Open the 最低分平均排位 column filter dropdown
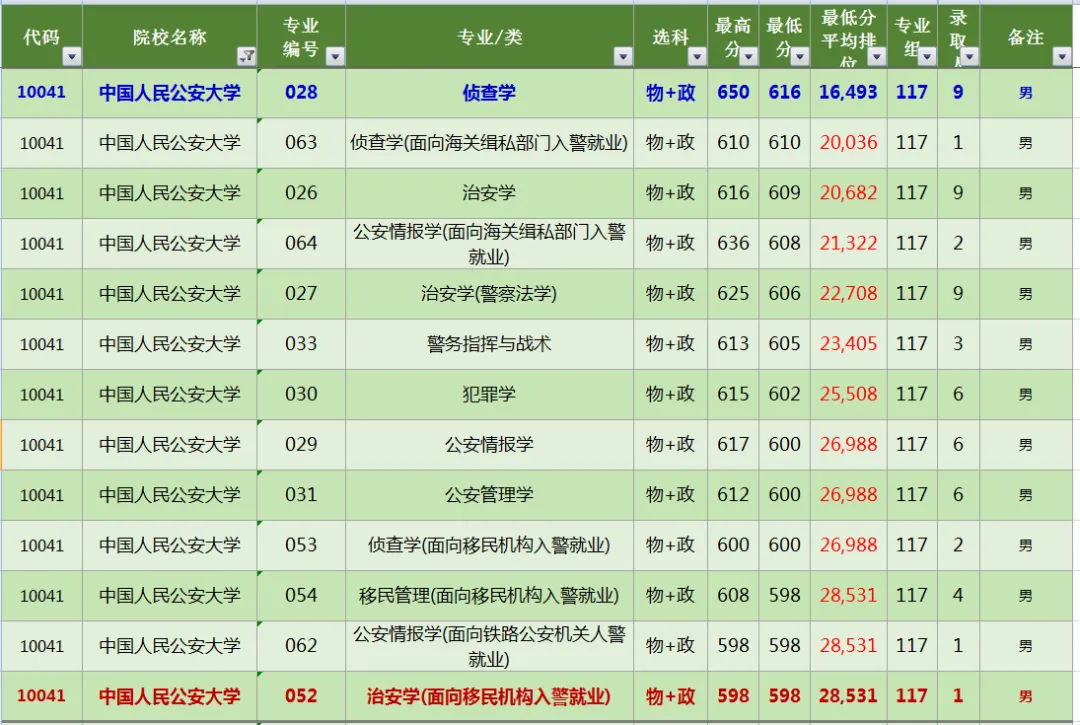Image resolution: width=1080 pixels, height=725 pixels. (876, 56)
